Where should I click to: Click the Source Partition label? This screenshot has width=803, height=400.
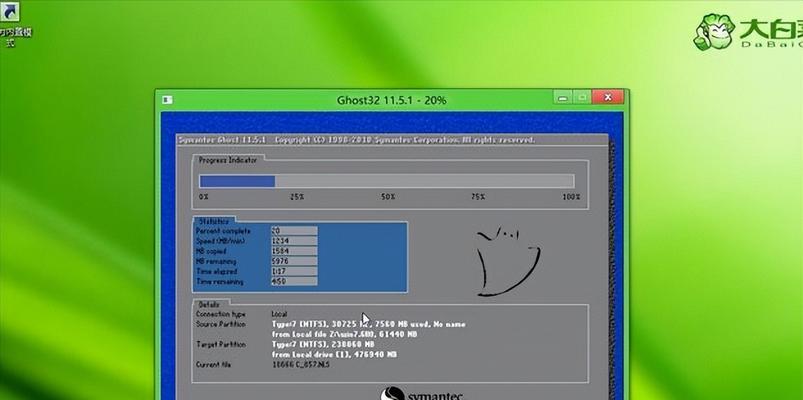click(221, 324)
